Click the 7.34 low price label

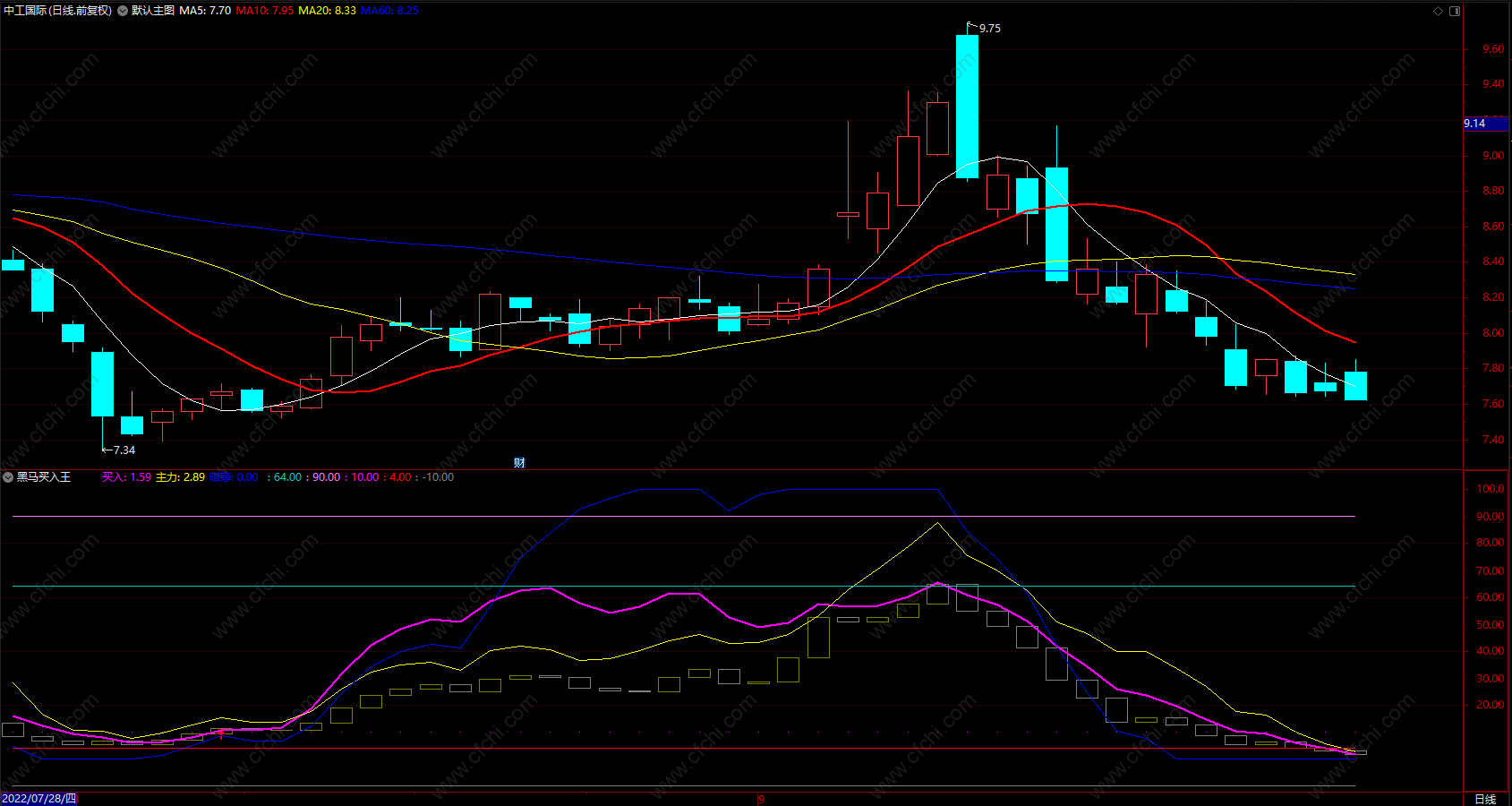124,450
